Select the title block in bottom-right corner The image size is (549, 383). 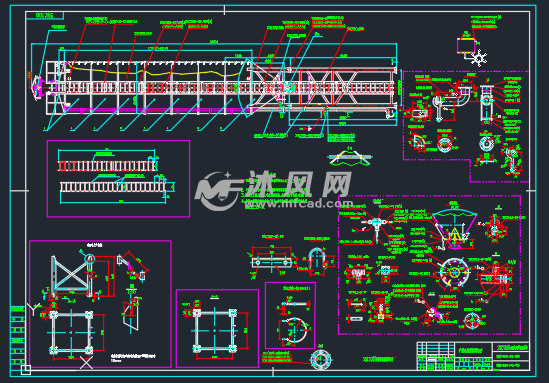point(473,356)
